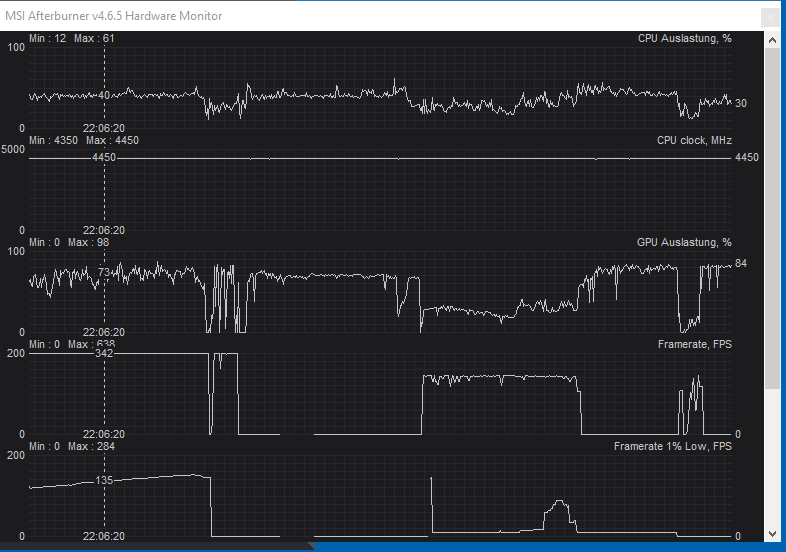This screenshot has width=786, height=552.
Task: Click the Min 4350 Max 4450 clock readout
Action: click(x=84, y=140)
